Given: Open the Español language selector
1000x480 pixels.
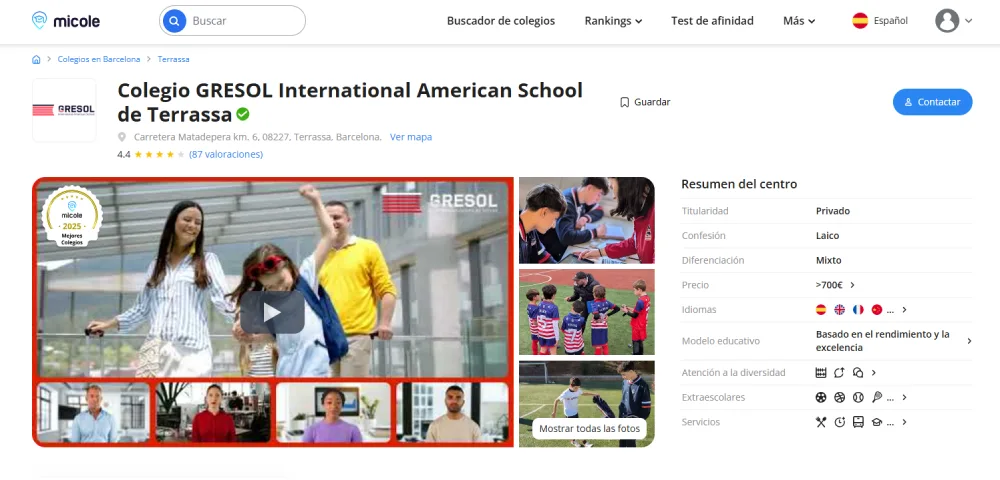Looking at the screenshot, I should [880, 20].
